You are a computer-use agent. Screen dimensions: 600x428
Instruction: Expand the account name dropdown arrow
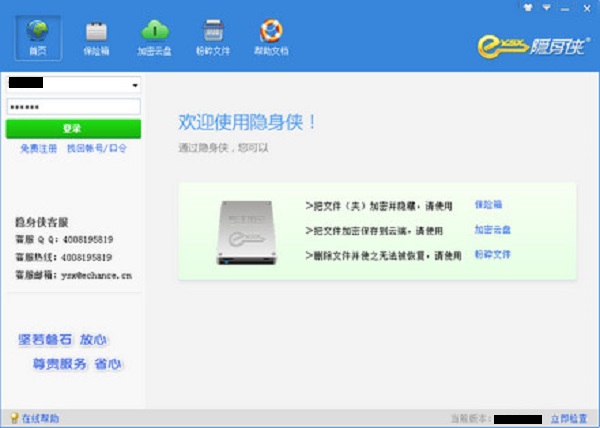135,85
